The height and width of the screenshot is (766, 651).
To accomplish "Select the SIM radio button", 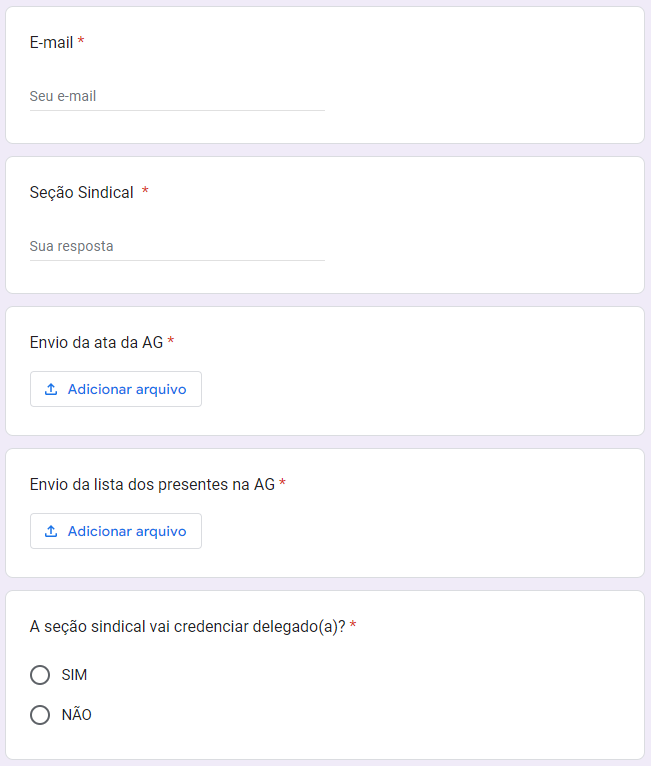I will [40, 675].
